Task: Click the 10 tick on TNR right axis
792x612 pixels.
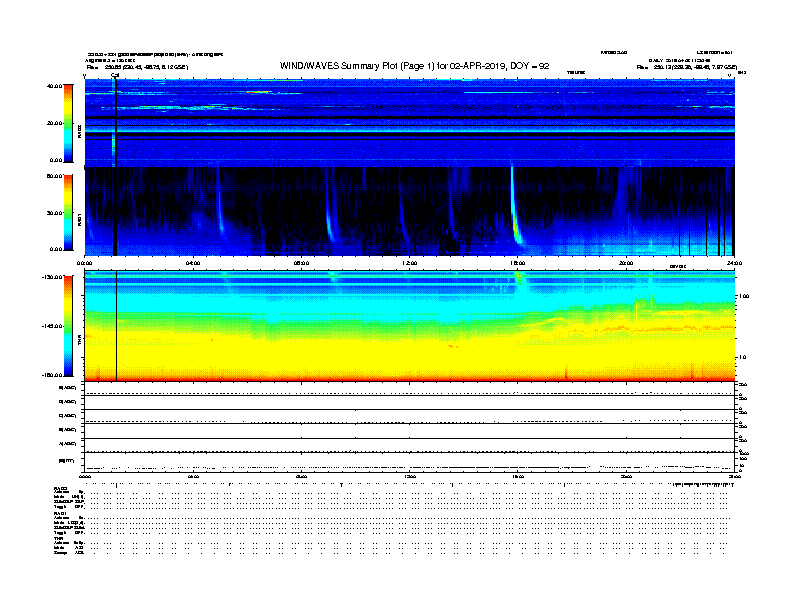Action: [742, 358]
